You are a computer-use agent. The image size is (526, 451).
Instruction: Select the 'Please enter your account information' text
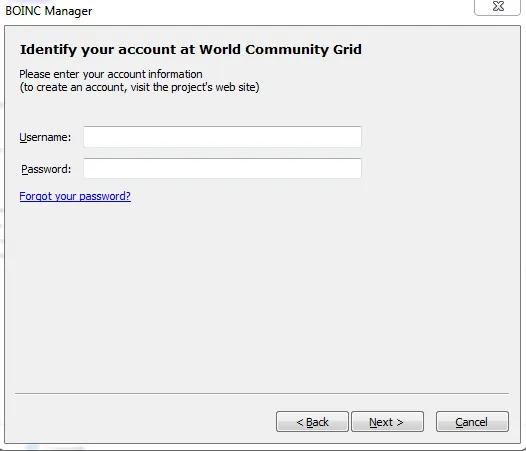pos(111,74)
